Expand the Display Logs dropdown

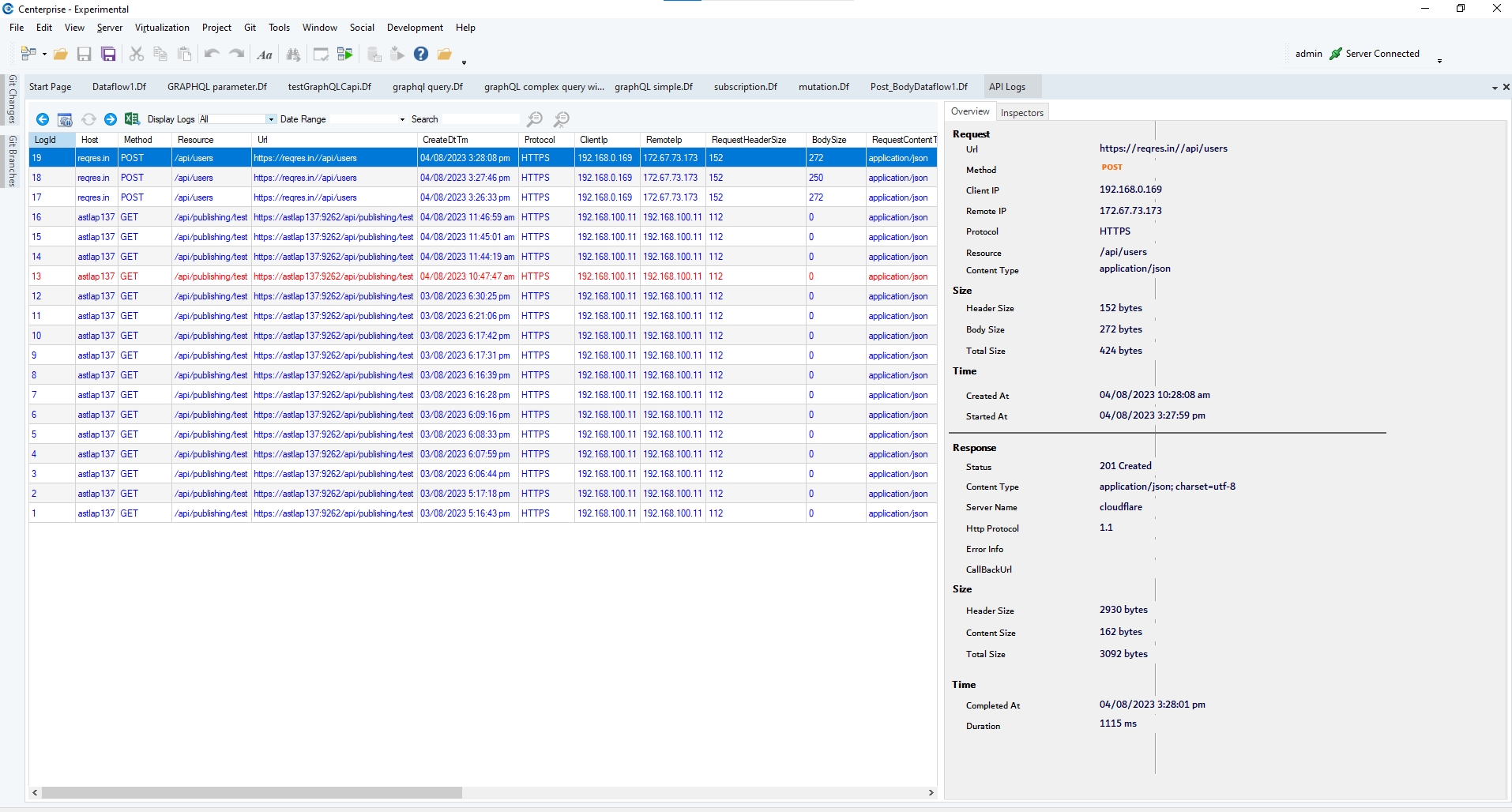[271, 119]
